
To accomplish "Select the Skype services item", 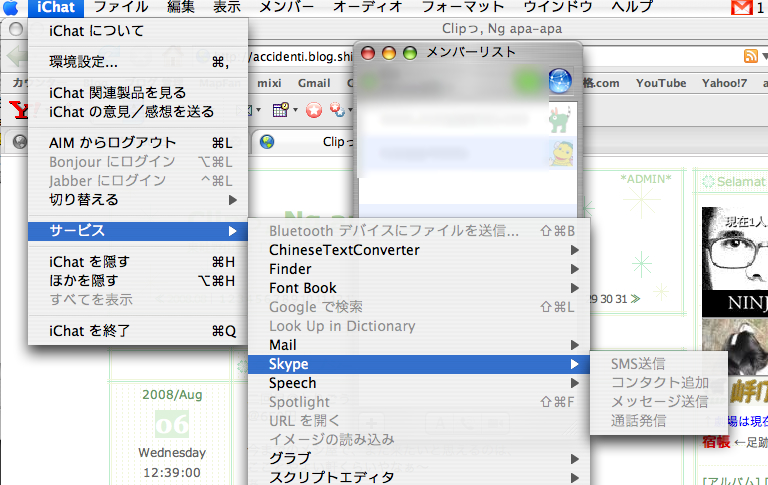I will coord(419,364).
